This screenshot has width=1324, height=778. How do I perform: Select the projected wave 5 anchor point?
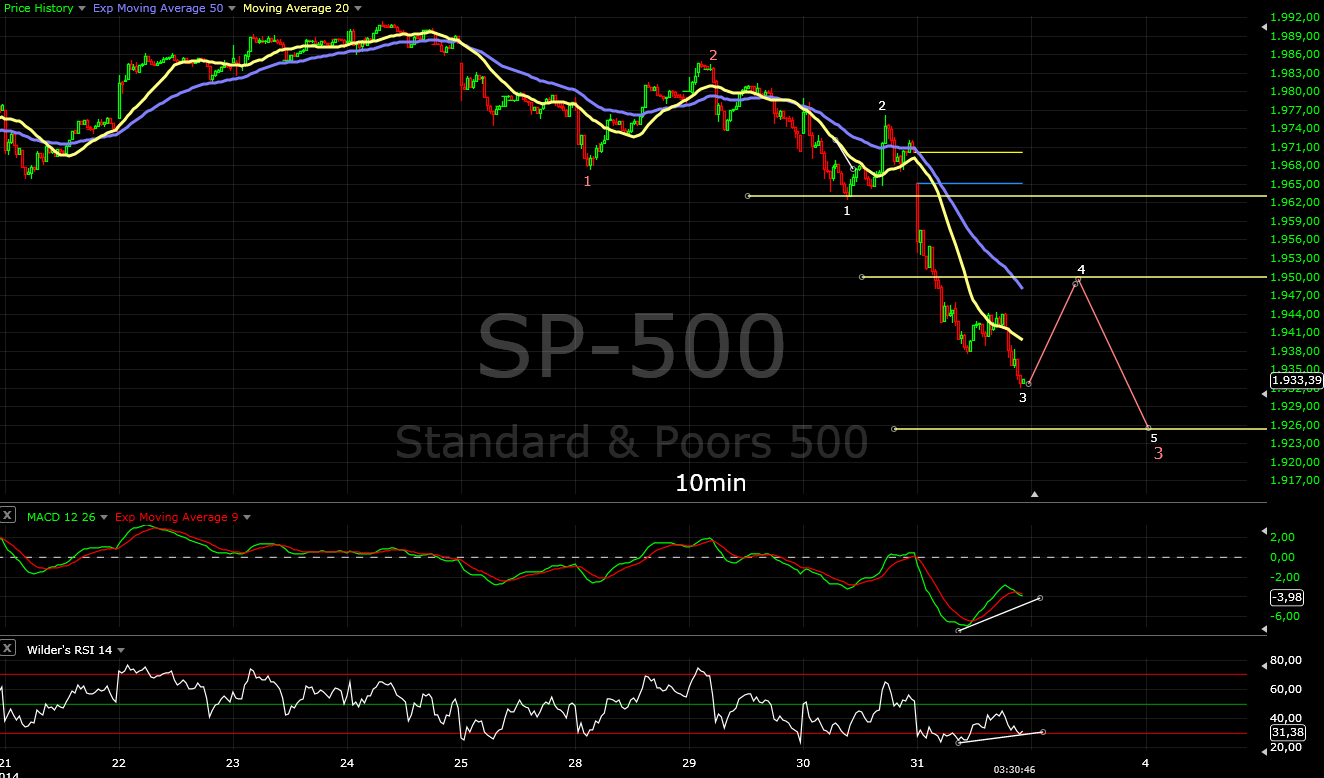point(1147,428)
